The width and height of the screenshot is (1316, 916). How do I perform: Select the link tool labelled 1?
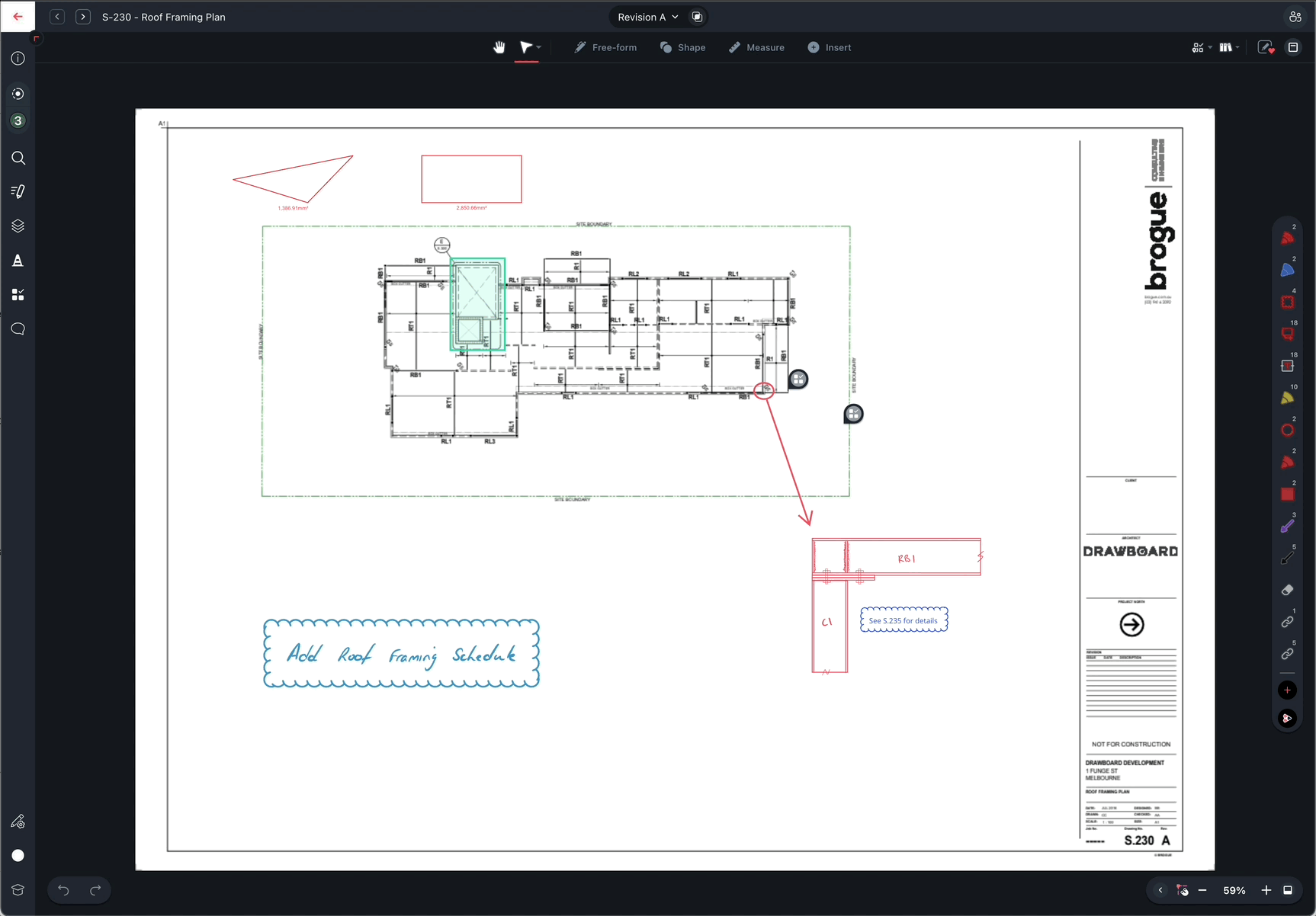[1287, 622]
